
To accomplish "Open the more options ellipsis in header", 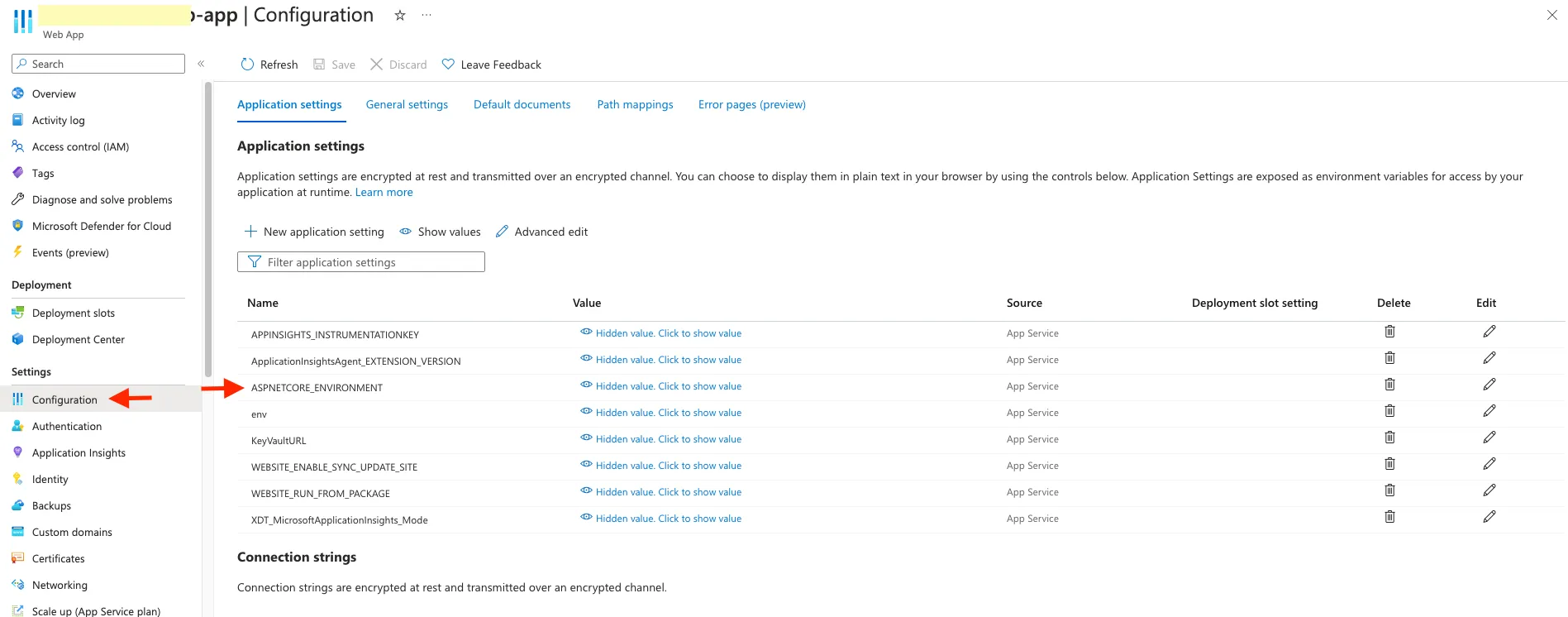I will click(427, 15).
